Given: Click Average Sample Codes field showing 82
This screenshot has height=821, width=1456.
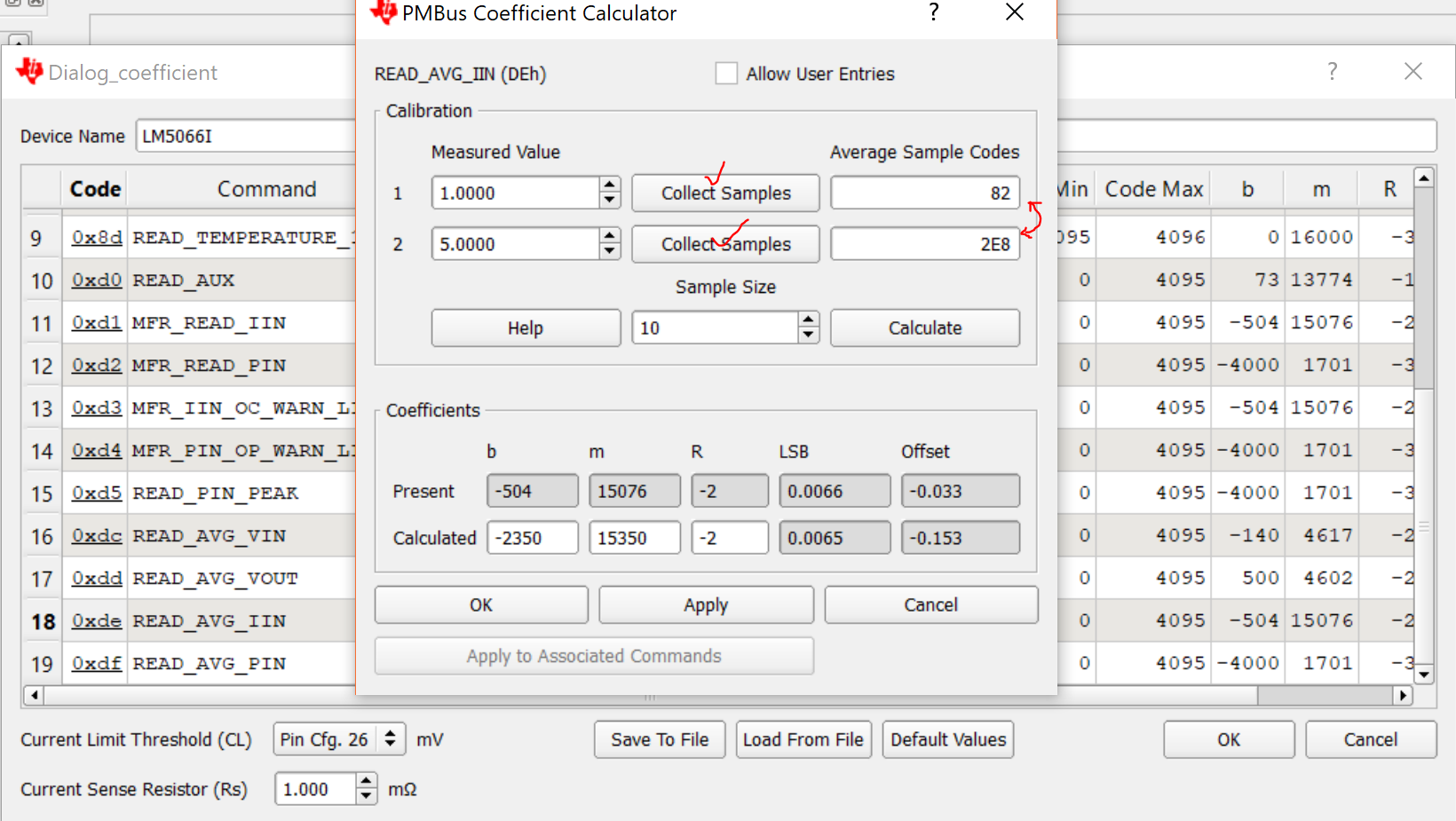Looking at the screenshot, I should [x=925, y=193].
